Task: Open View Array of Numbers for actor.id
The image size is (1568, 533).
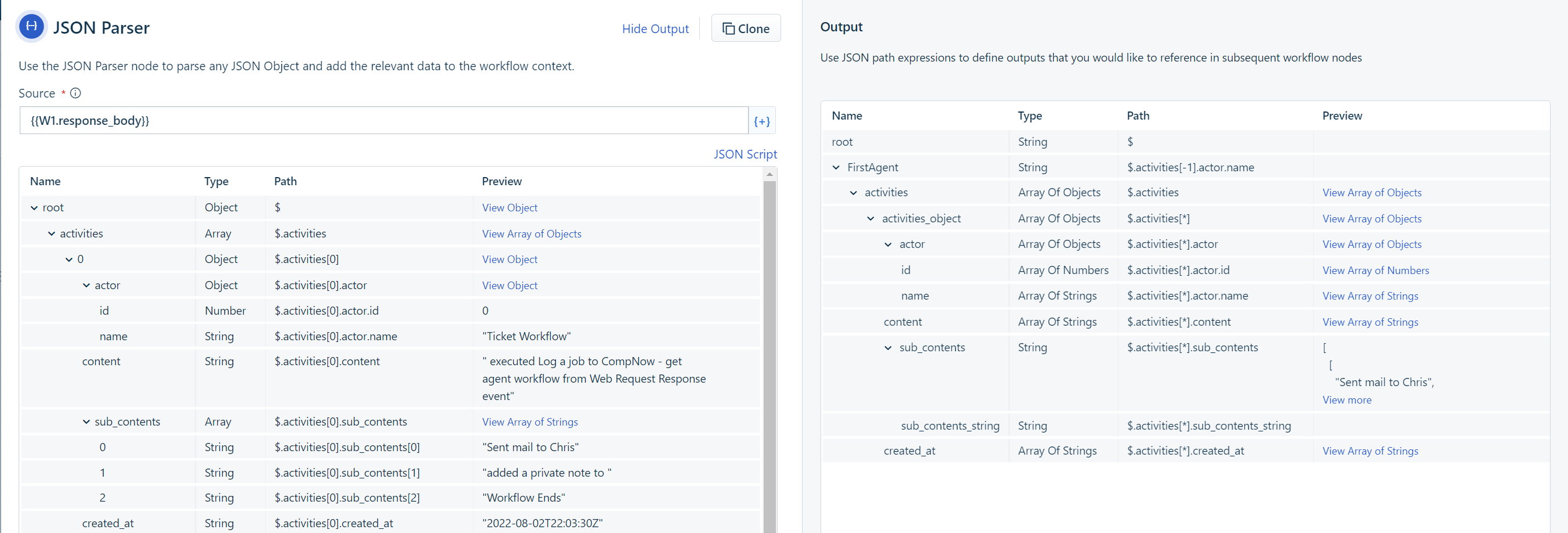Action: [1375, 271]
